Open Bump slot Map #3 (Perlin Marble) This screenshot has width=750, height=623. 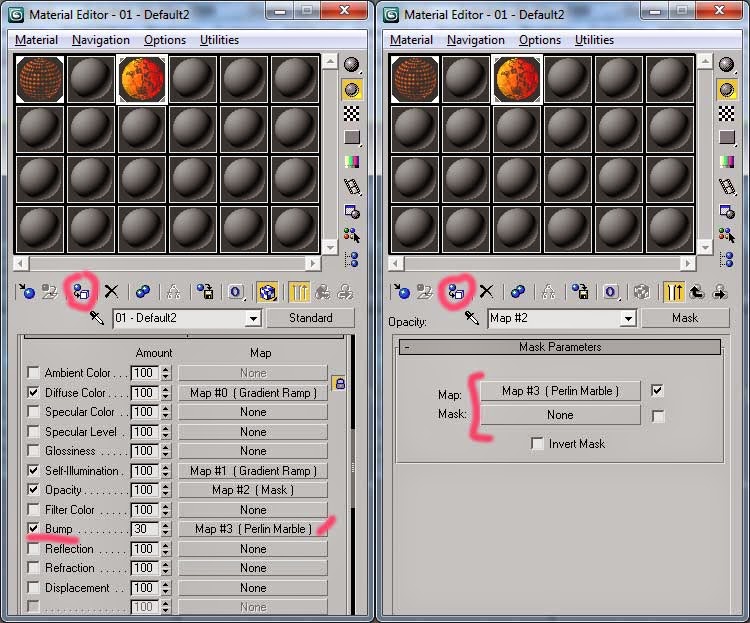[x=253, y=529]
